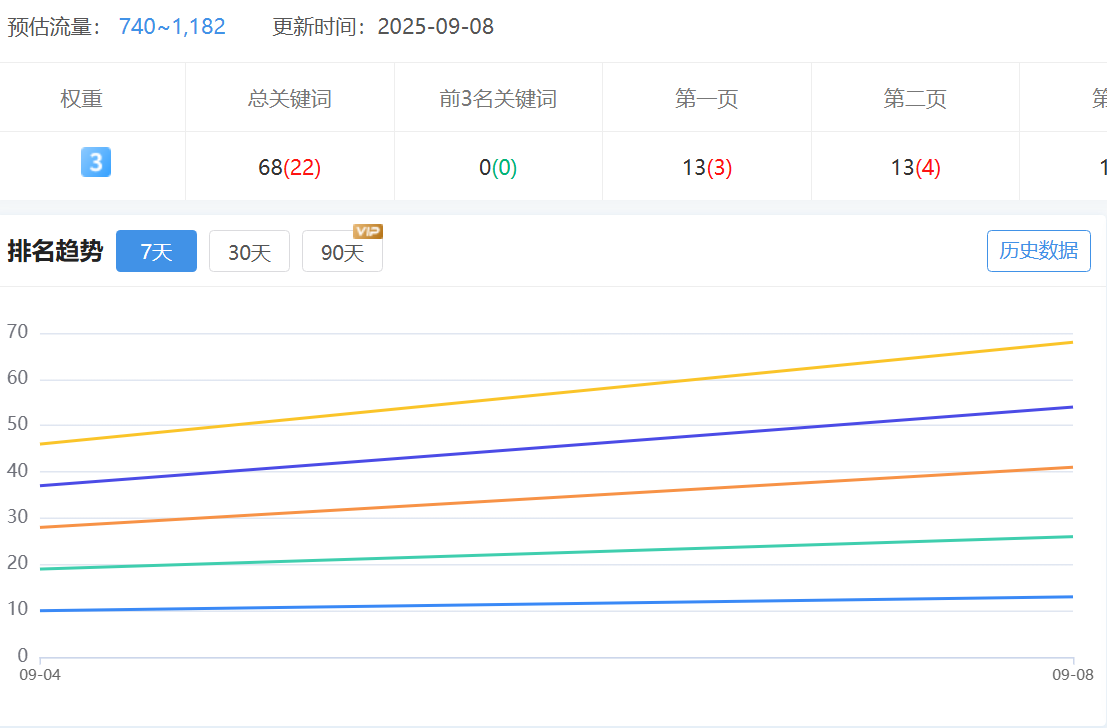Screen dimensions: 1107x728
Task: Click the blue weight 3 badge icon
Action: point(96,162)
